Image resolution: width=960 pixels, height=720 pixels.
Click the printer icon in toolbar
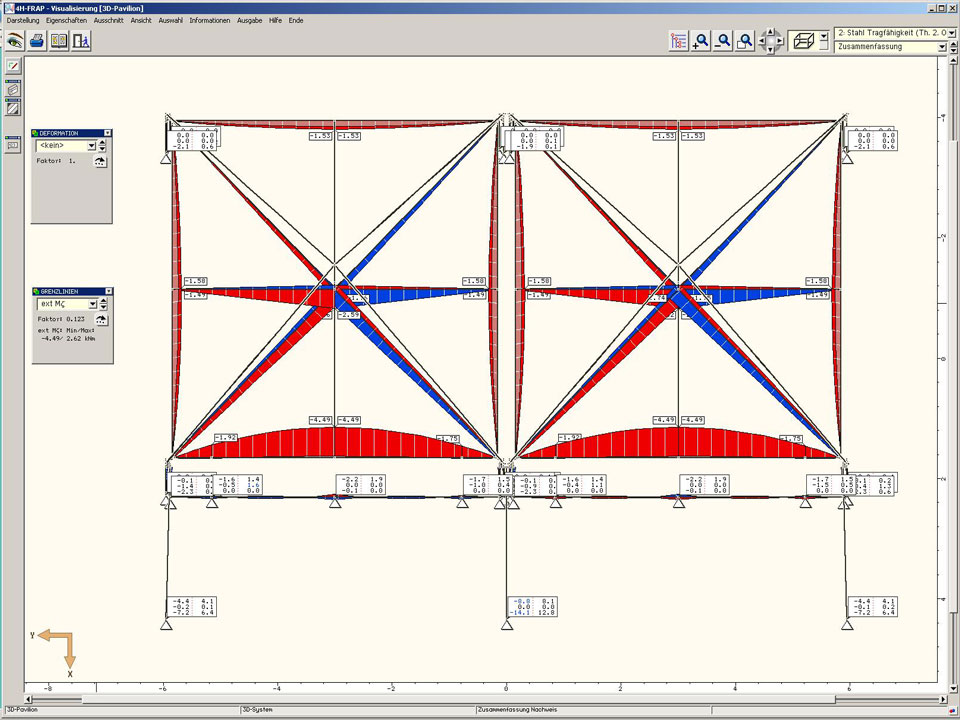pyautogui.click(x=37, y=41)
